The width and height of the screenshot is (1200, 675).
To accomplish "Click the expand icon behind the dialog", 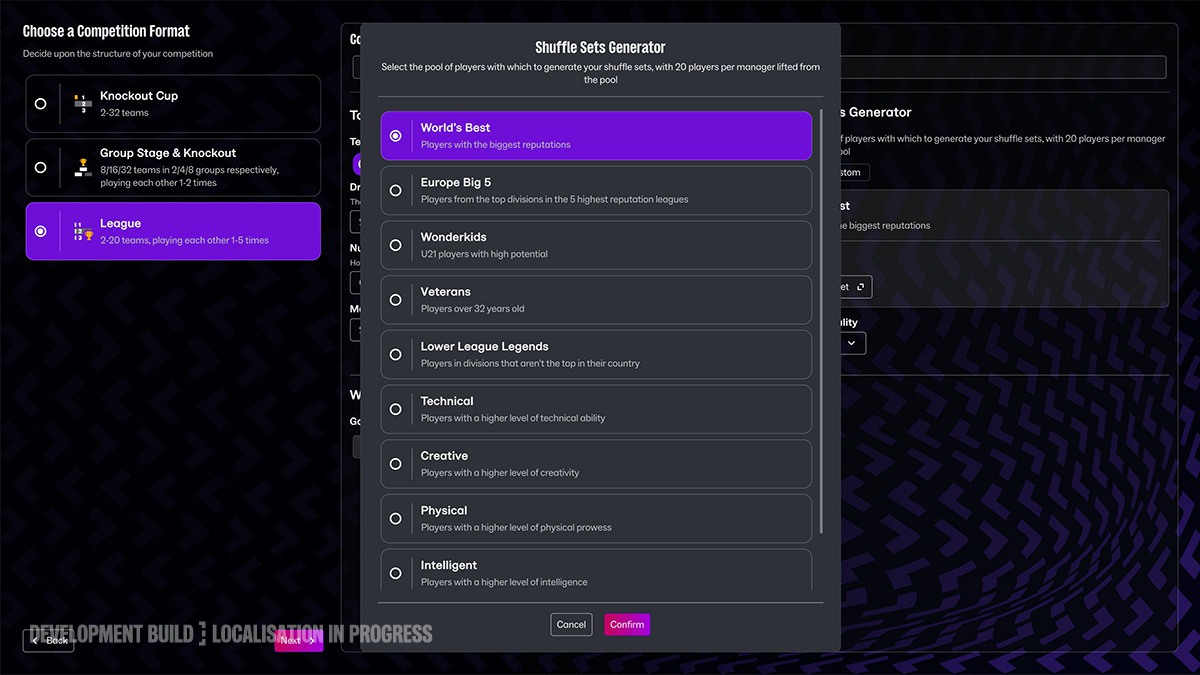I will click(x=861, y=287).
